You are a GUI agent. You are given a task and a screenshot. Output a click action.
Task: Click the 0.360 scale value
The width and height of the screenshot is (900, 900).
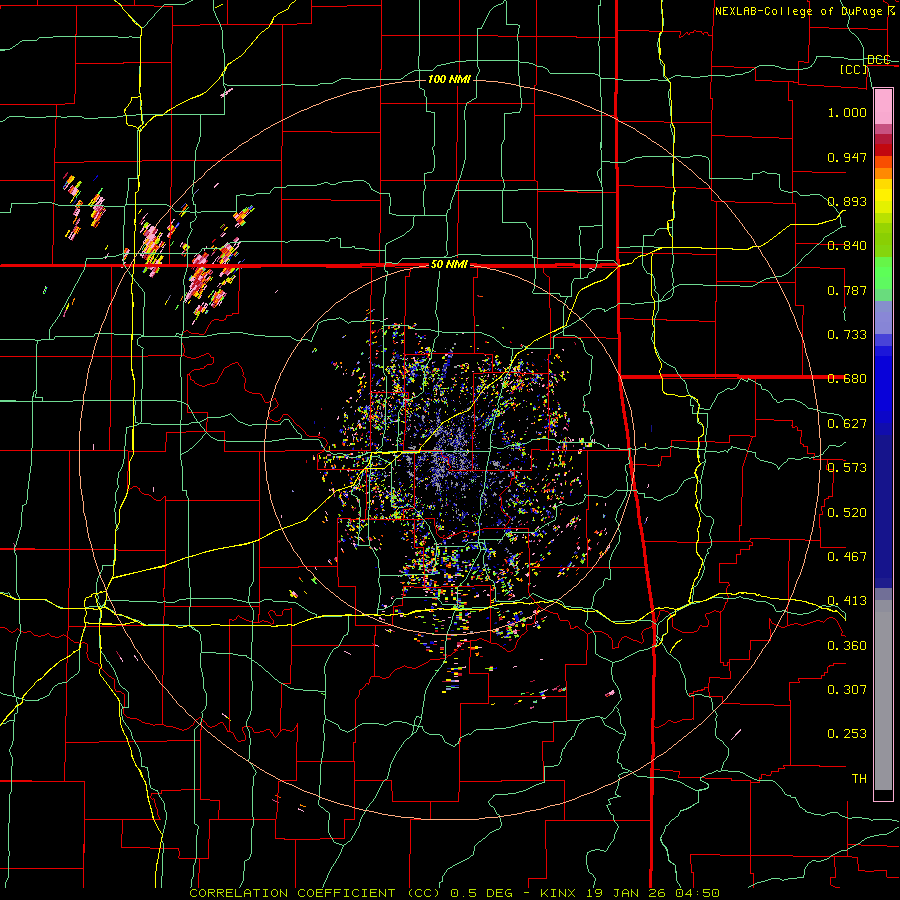(x=847, y=646)
